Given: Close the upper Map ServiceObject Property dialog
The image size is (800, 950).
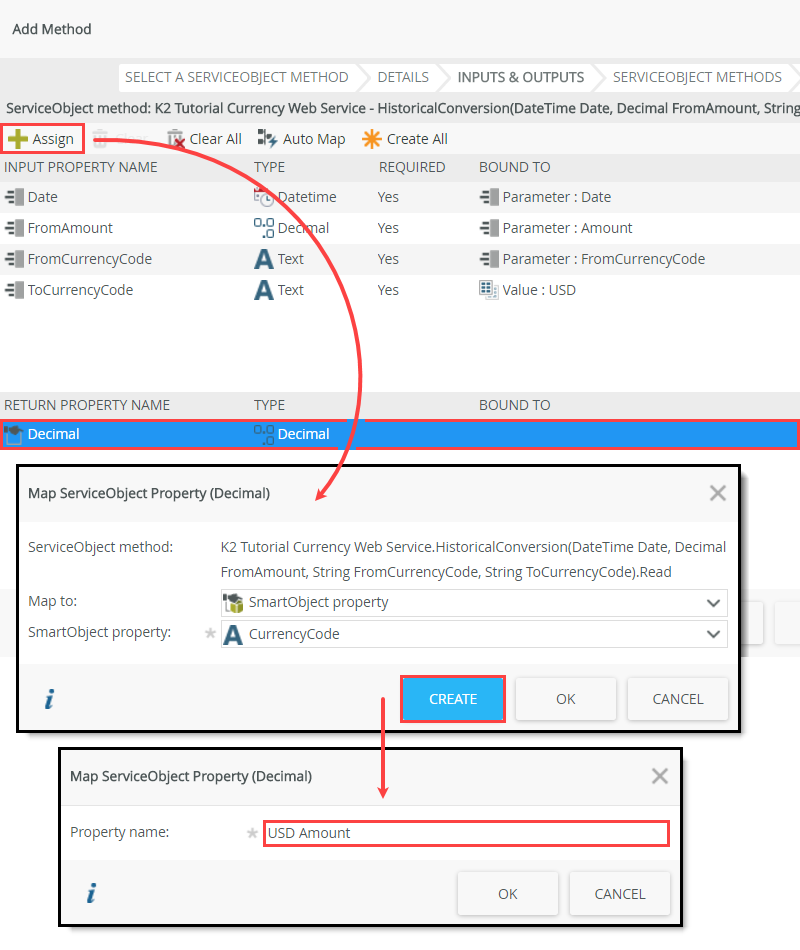Looking at the screenshot, I should click(x=718, y=493).
